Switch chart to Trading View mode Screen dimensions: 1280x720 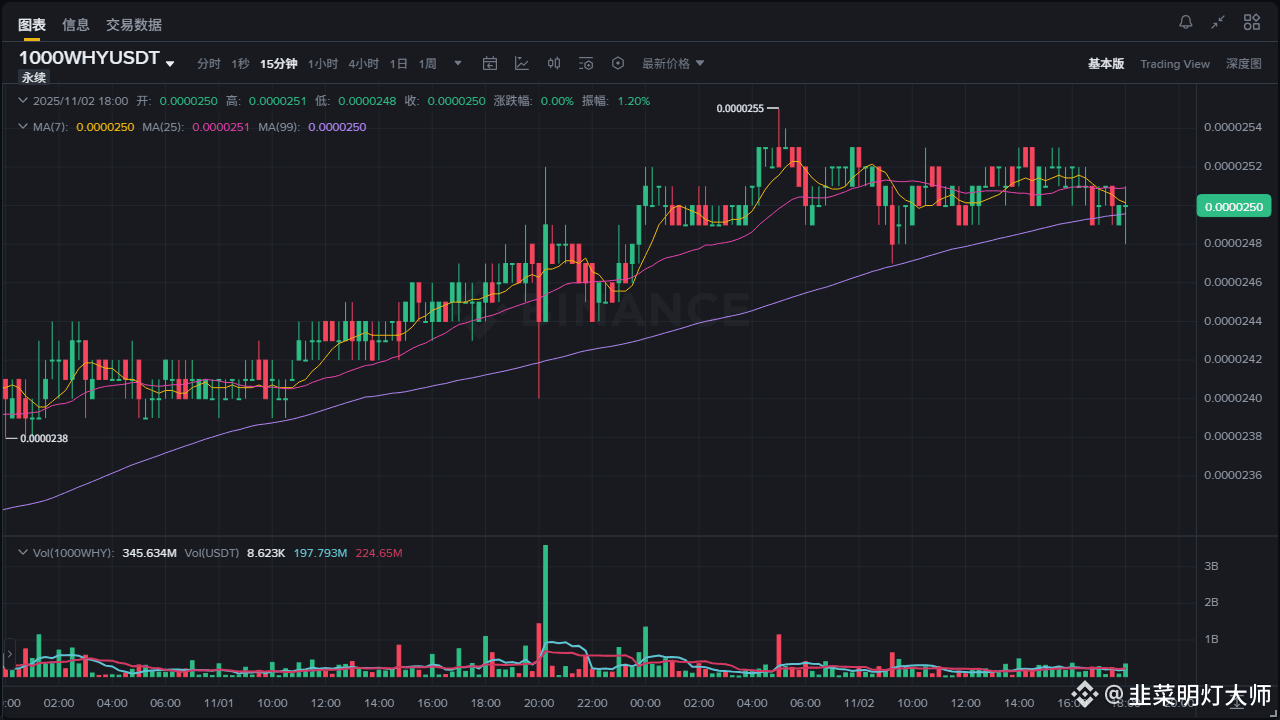tap(1175, 63)
